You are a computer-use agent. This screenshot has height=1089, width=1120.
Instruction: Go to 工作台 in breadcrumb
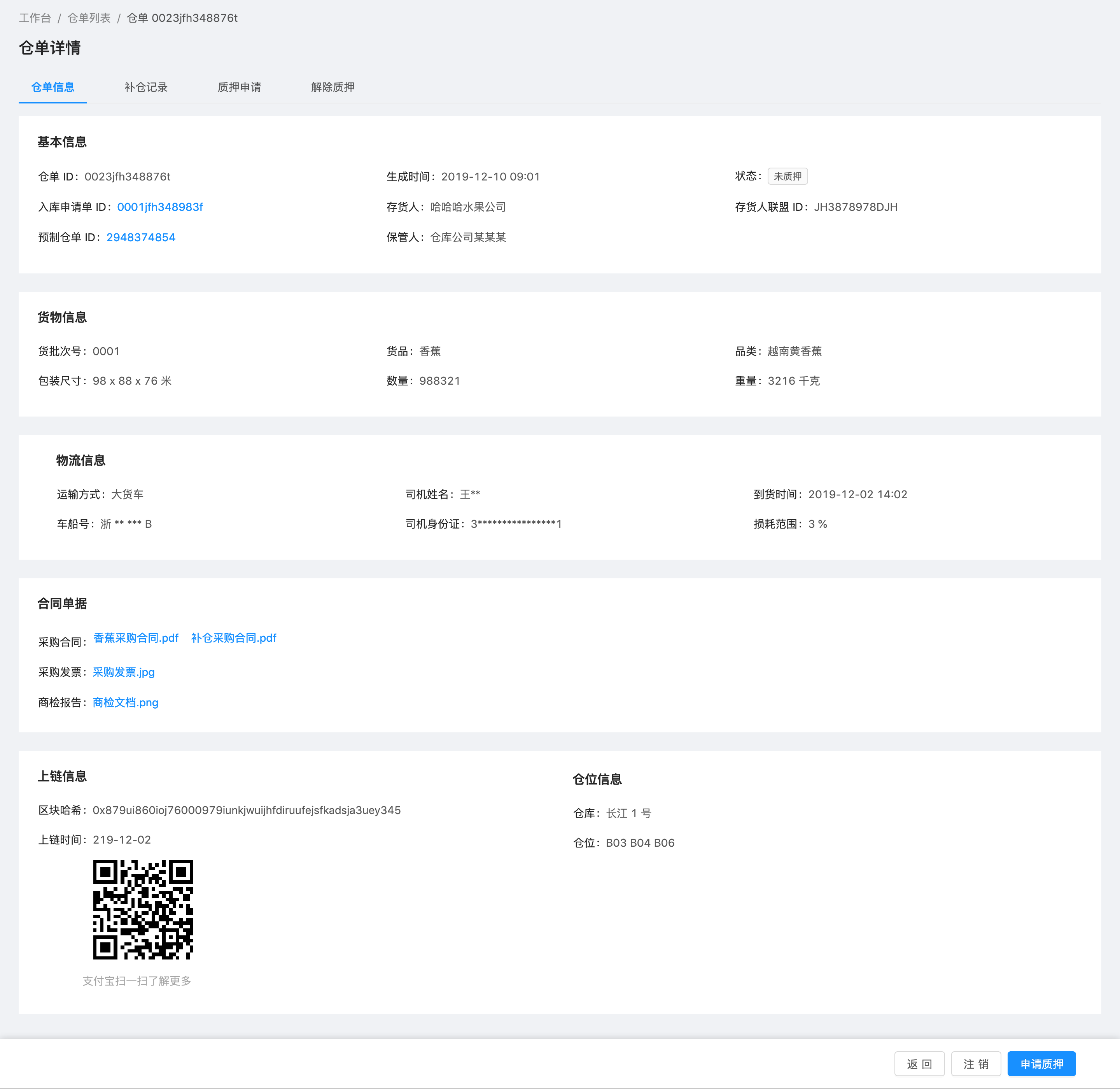[35, 18]
